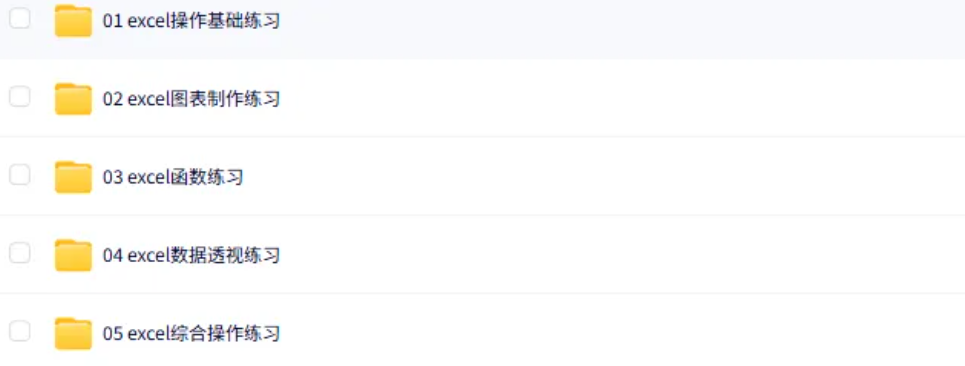Check the box beside 02 excel图表制作练习
The width and height of the screenshot is (965, 366).
[x=20, y=97]
